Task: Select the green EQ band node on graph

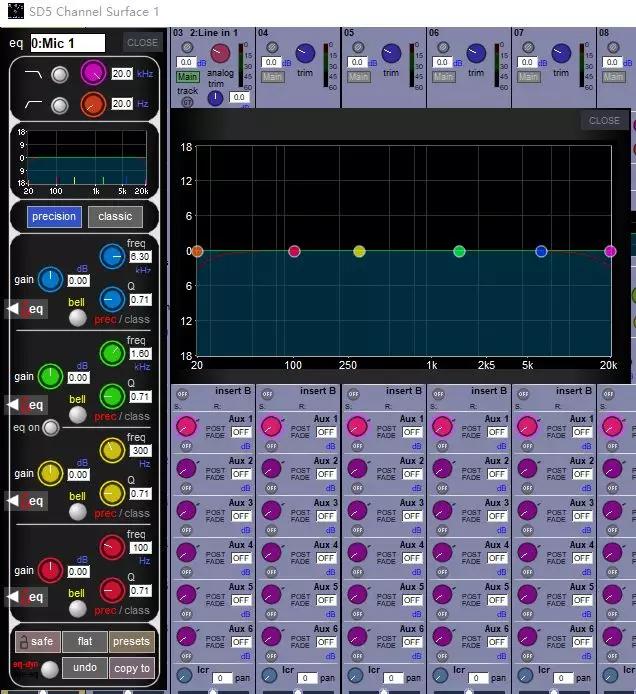Action: tap(459, 251)
